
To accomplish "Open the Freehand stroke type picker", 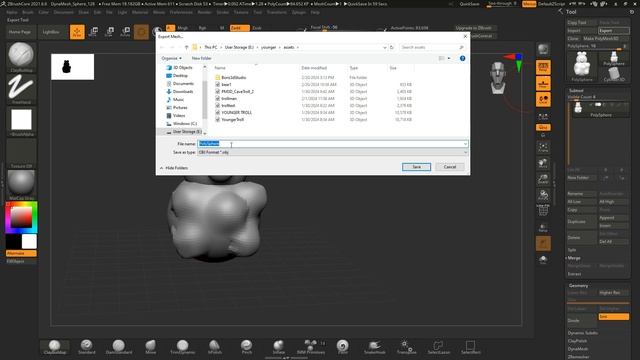I will [x=21, y=89].
